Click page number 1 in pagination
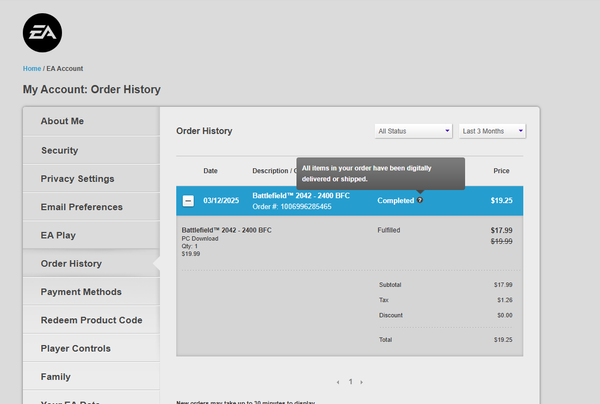This screenshot has height=404, width=600. pos(350,382)
